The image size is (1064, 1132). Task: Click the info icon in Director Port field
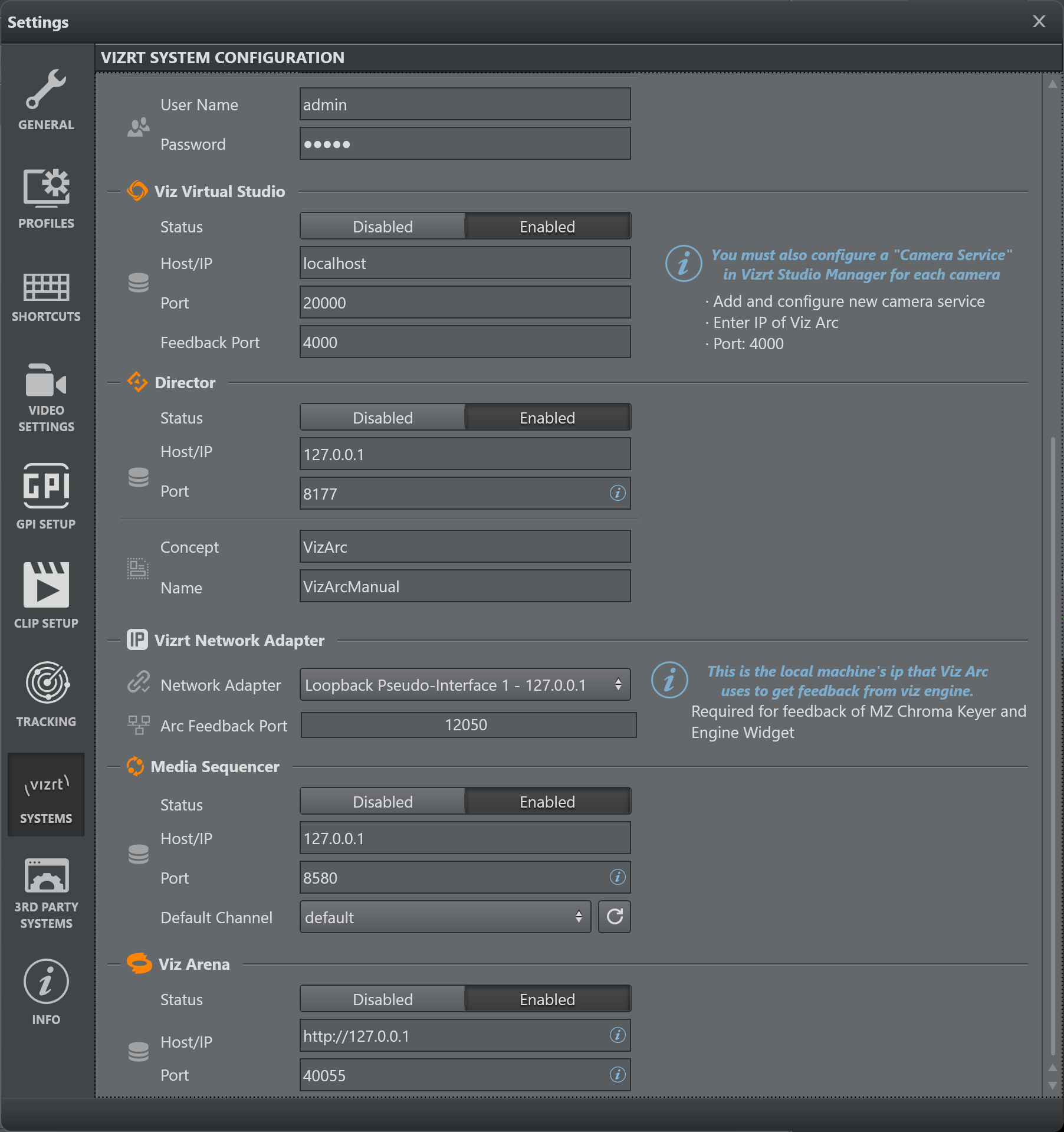618,493
